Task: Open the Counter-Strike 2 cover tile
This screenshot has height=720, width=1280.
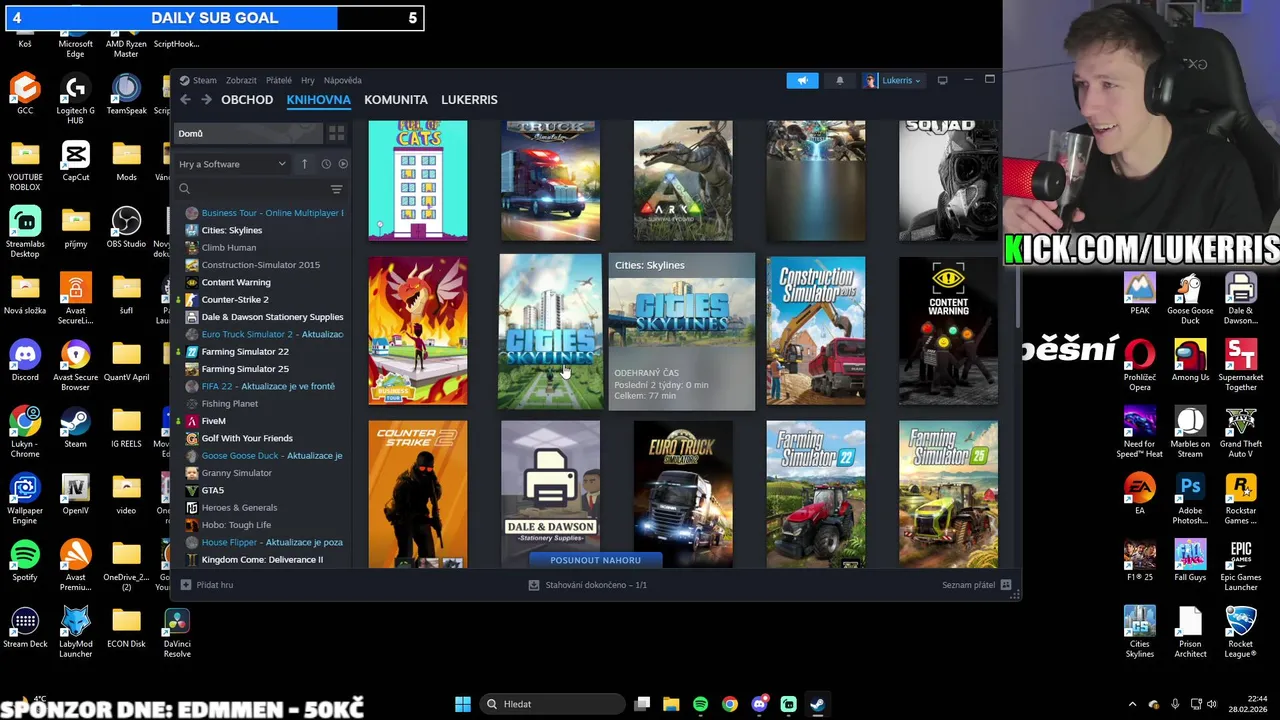Action: (x=418, y=494)
